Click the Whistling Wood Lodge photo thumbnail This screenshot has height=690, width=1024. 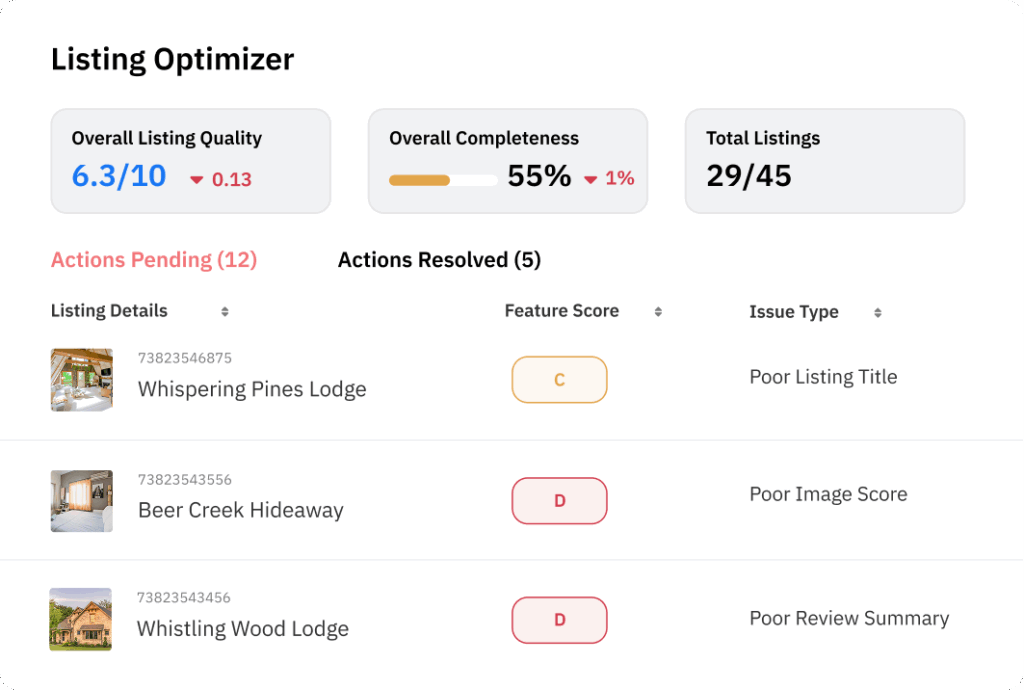click(x=81, y=619)
